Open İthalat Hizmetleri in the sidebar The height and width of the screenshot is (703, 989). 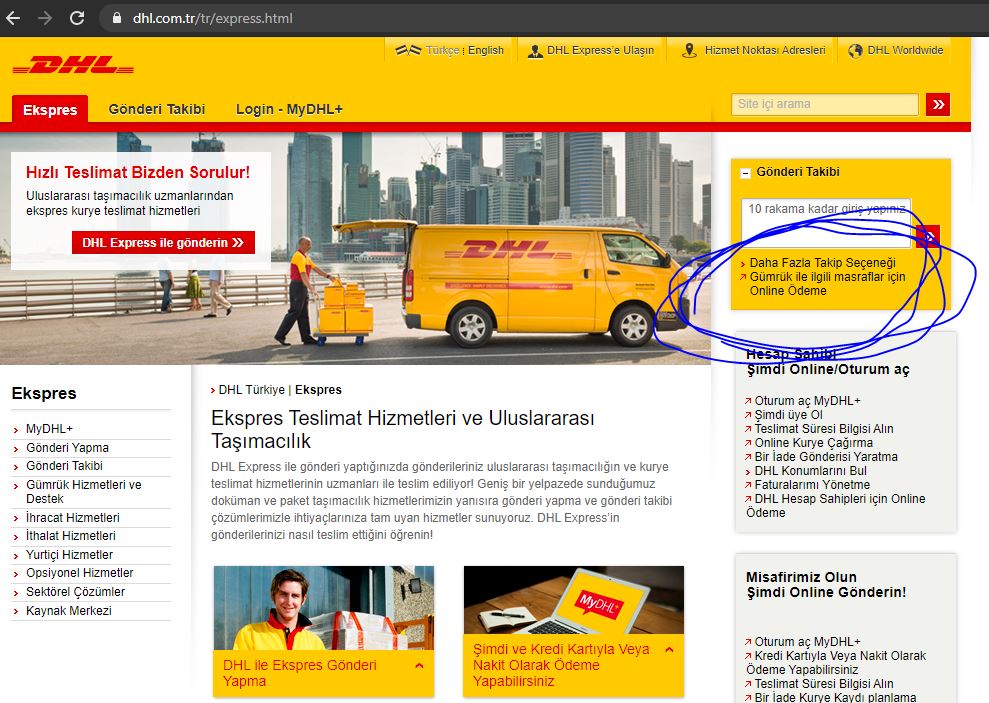pyautogui.click(x=71, y=536)
